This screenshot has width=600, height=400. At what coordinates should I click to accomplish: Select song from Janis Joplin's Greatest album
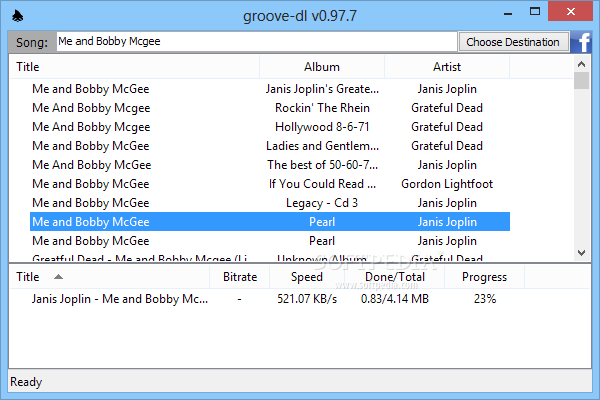tap(270, 89)
